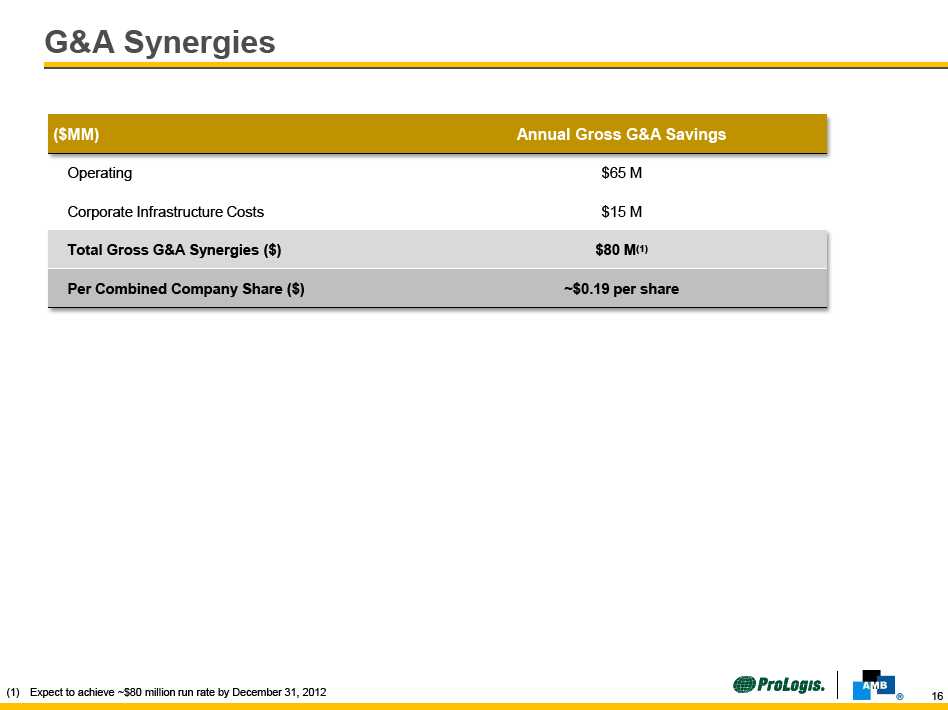
Task: Click the ProLogis green globe emblem
Action: coord(746,685)
